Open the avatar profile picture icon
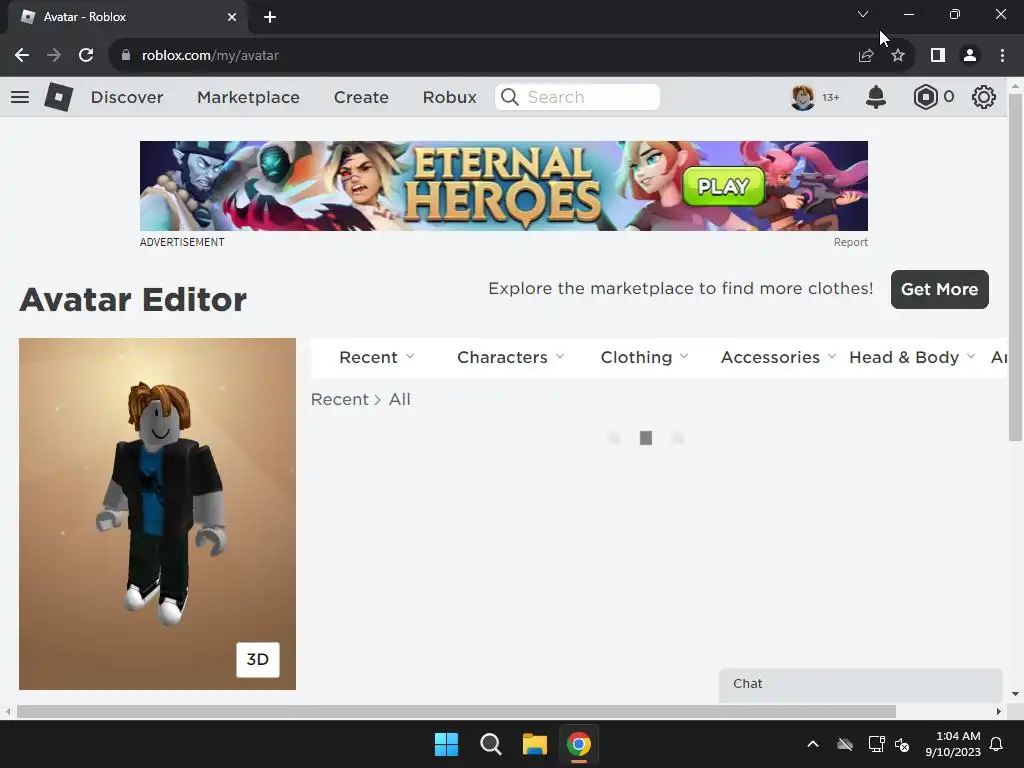 click(803, 97)
